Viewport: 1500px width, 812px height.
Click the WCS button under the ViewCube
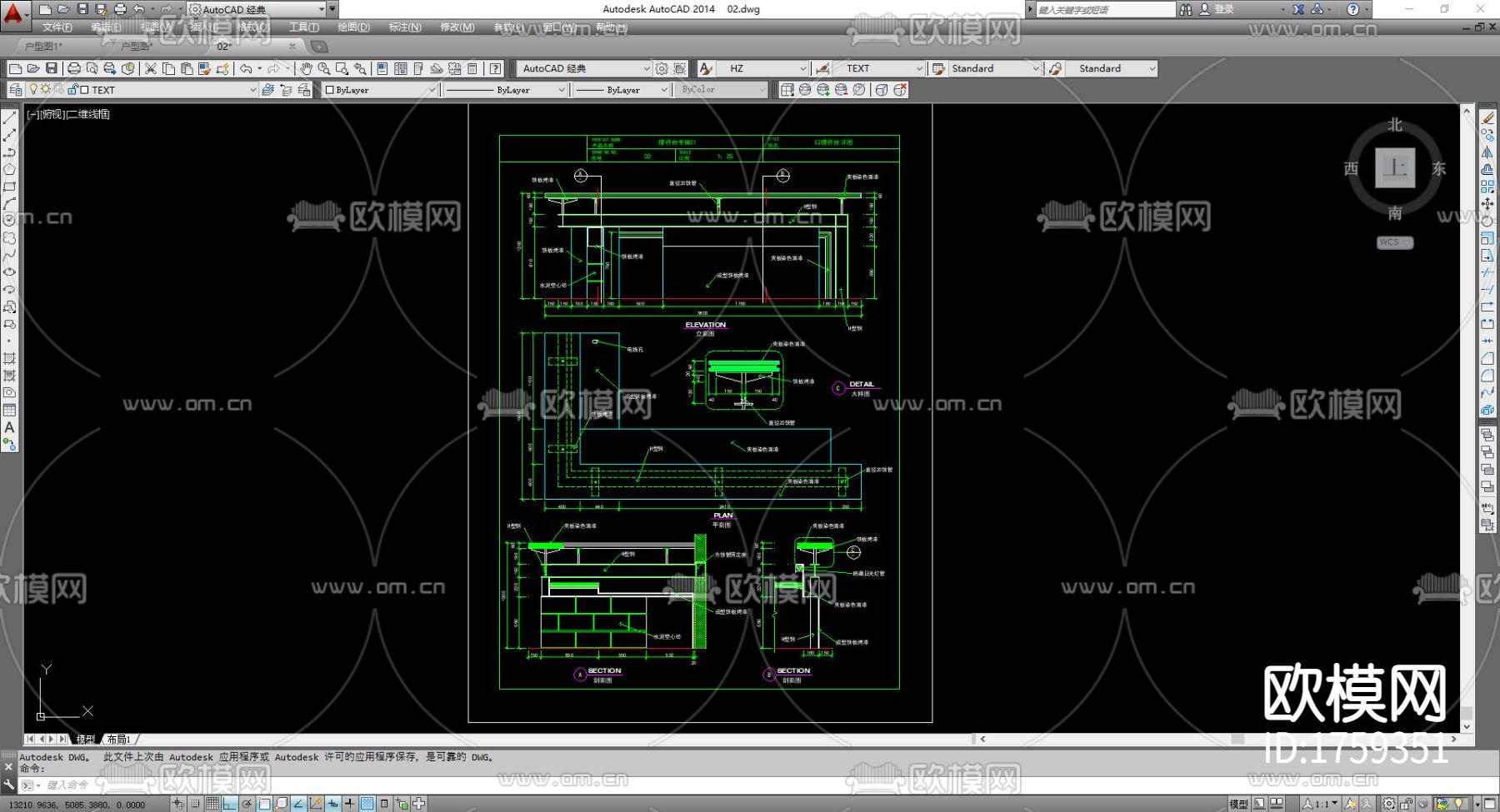point(1393,242)
